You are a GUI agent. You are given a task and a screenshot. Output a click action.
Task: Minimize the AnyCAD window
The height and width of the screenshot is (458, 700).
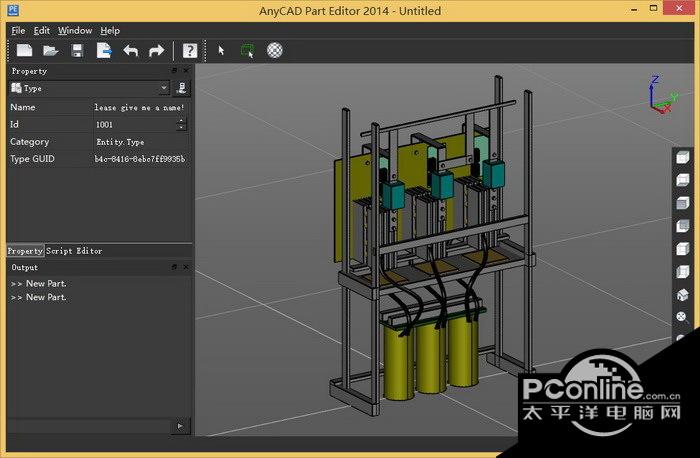pos(633,9)
